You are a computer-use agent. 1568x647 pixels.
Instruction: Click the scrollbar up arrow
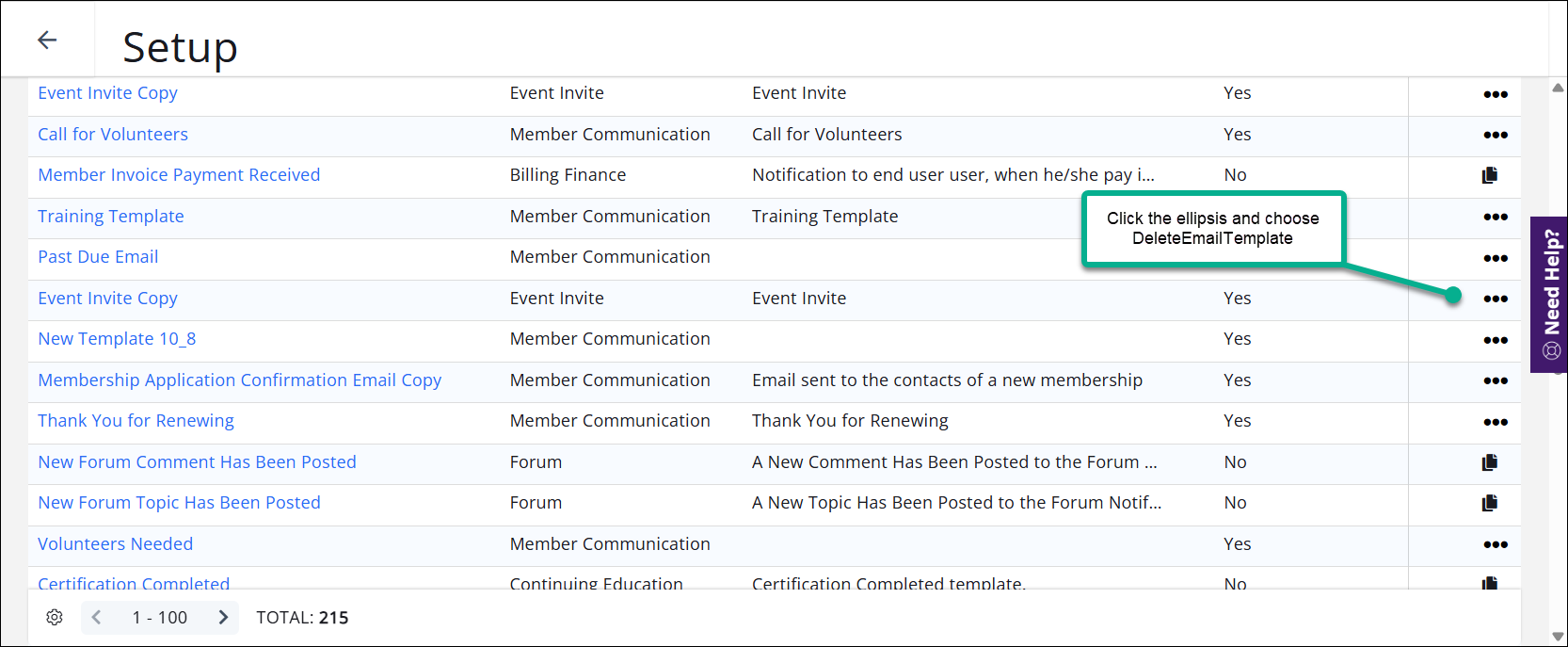tap(1558, 88)
